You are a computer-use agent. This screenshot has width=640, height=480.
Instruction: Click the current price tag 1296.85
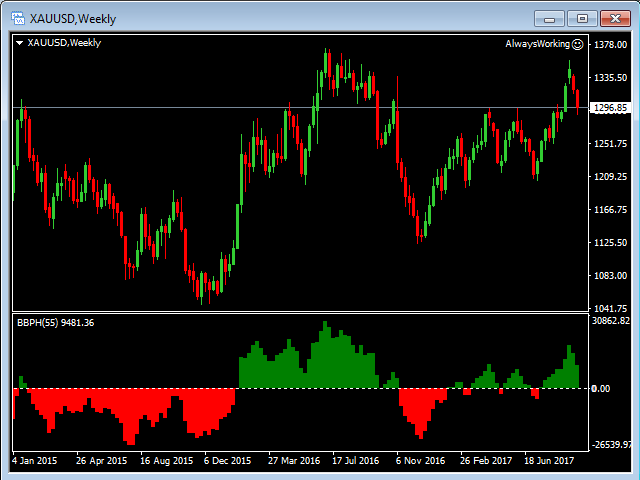tap(609, 108)
